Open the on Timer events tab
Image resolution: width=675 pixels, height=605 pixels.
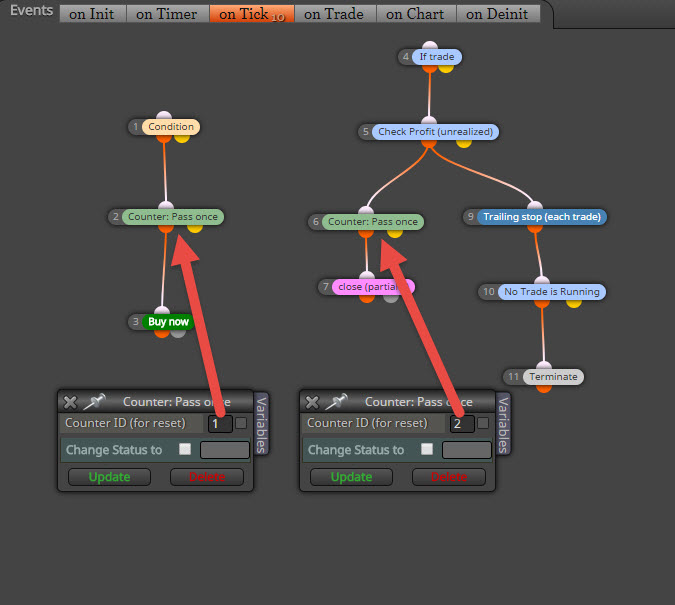click(x=167, y=14)
